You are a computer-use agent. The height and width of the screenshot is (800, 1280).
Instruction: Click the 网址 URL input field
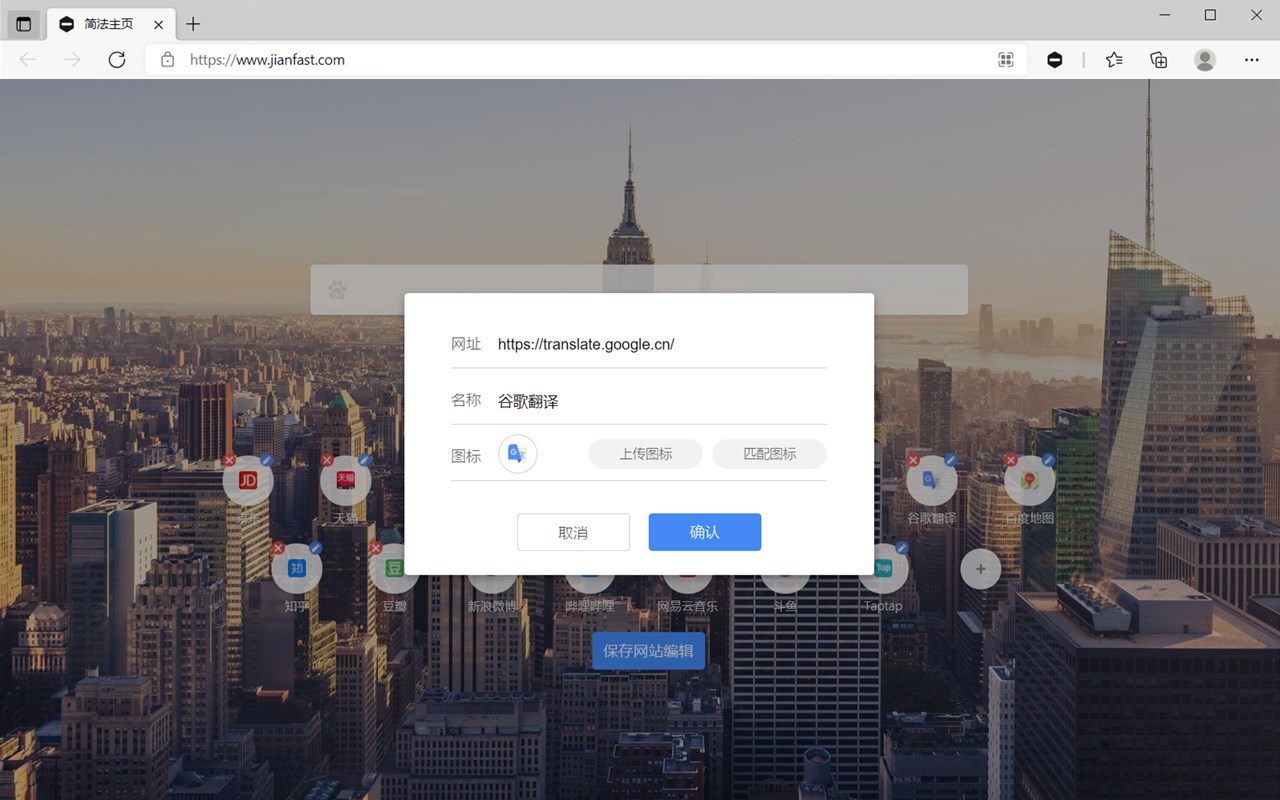(x=661, y=344)
